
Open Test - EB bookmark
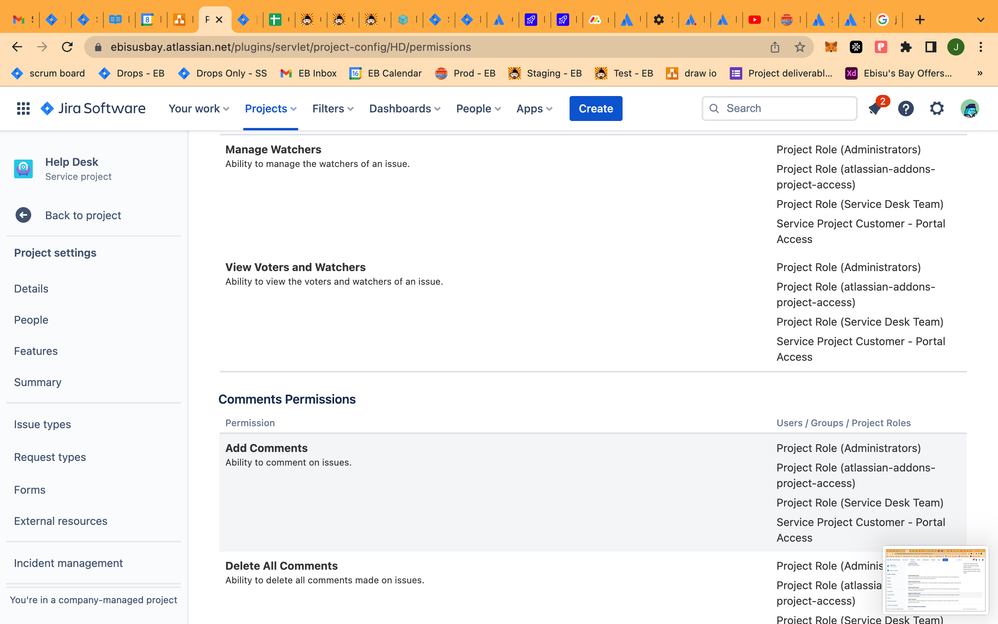click(x=624, y=73)
